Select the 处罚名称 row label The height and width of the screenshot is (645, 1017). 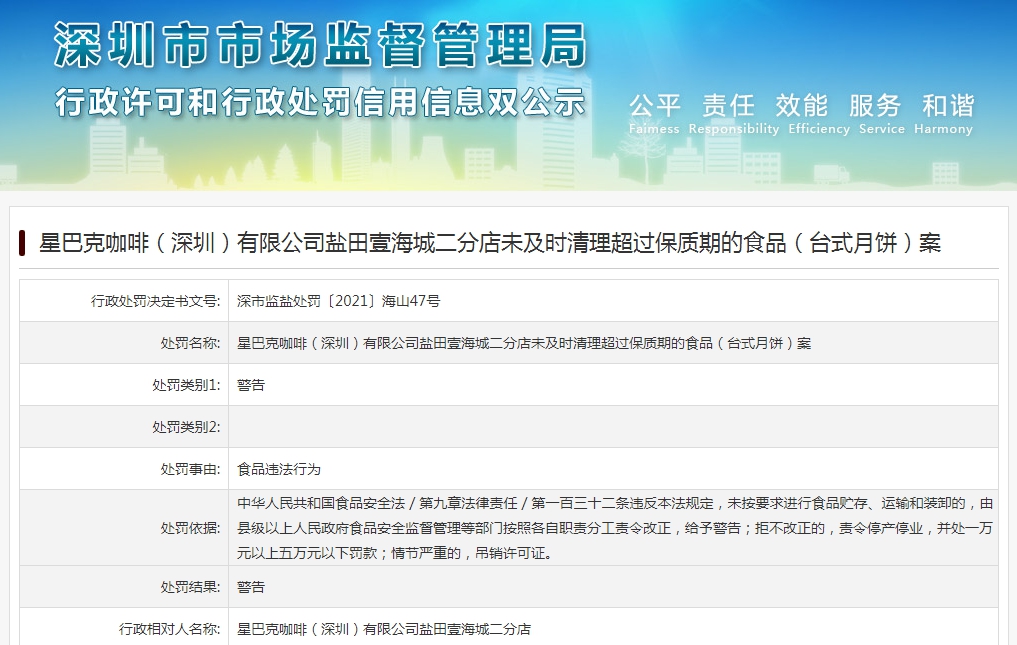pos(189,343)
